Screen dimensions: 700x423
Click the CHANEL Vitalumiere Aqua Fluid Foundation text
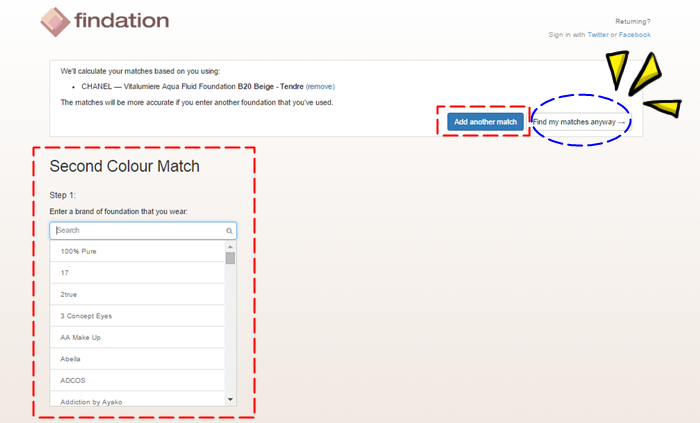(x=192, y=87)
